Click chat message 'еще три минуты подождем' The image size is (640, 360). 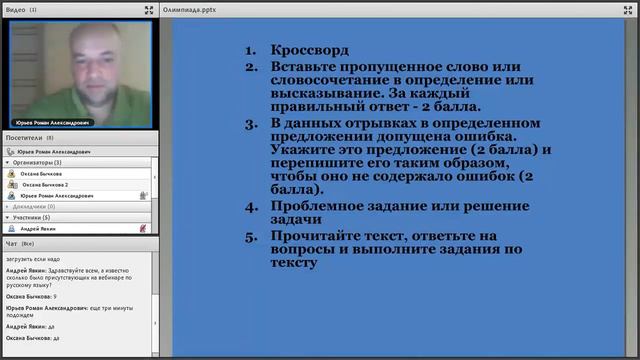coord(69,311)
